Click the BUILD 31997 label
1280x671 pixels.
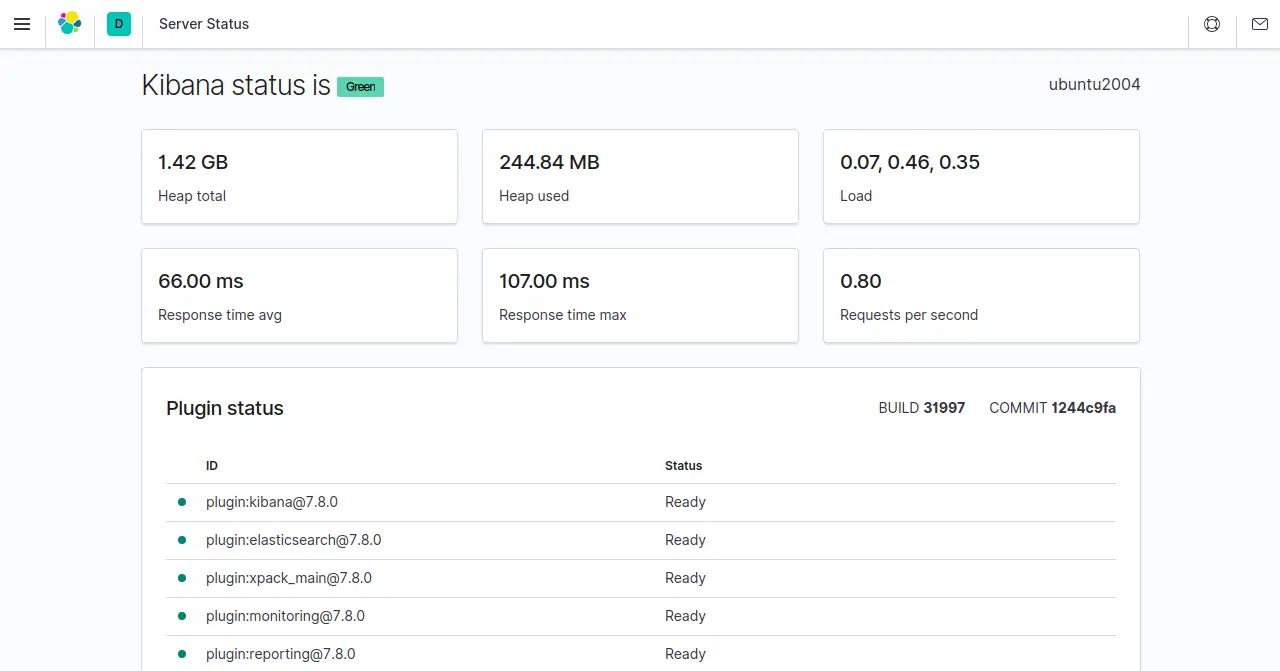(x=922, y=408)
